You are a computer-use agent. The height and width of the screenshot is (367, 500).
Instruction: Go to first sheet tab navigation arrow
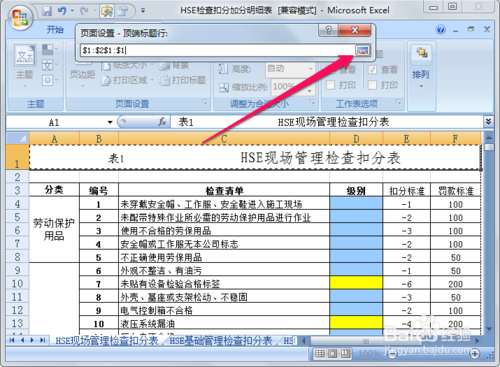[12, 340]
